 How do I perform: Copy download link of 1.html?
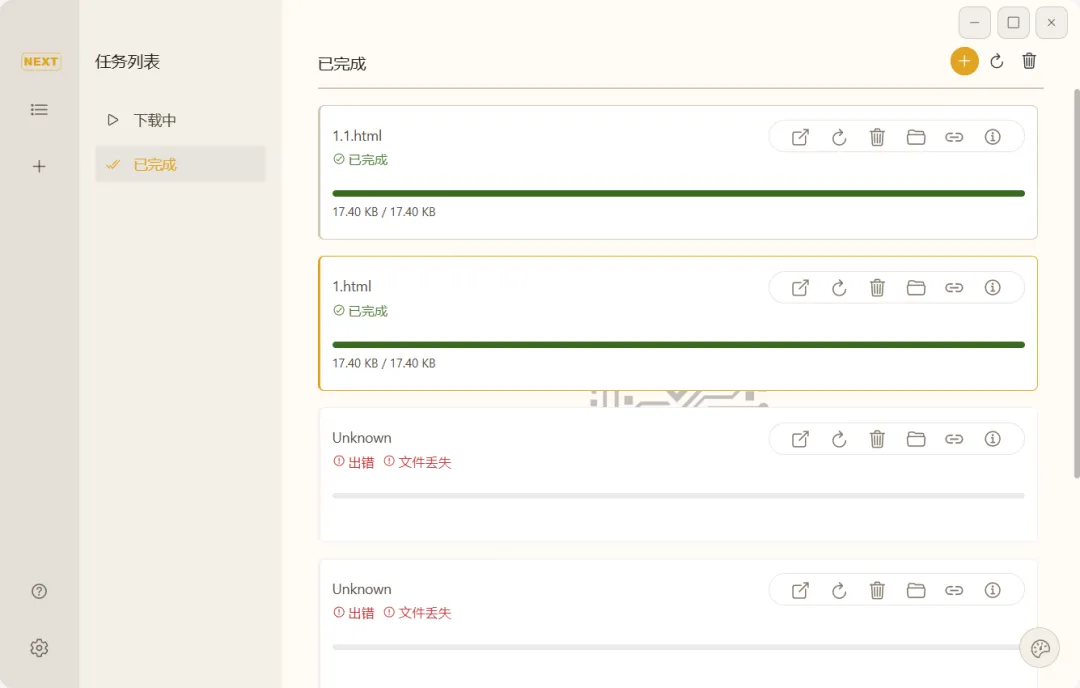[954, 288]
